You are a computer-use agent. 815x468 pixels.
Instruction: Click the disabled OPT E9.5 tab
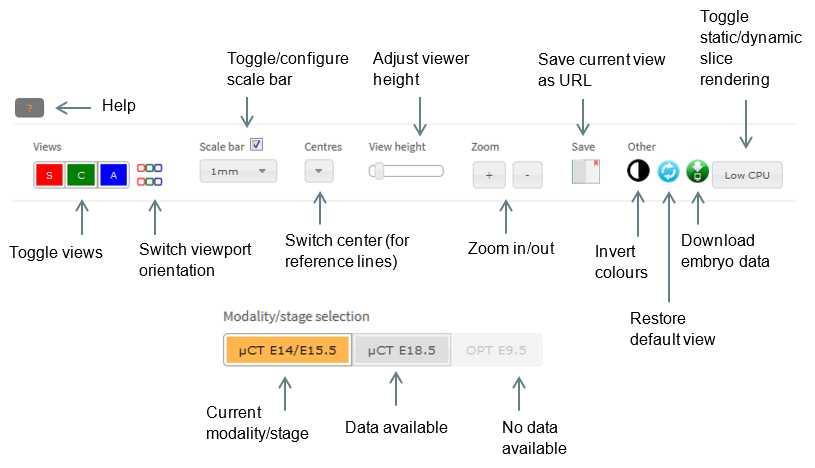pyautogui.click(x=496, y=350)
